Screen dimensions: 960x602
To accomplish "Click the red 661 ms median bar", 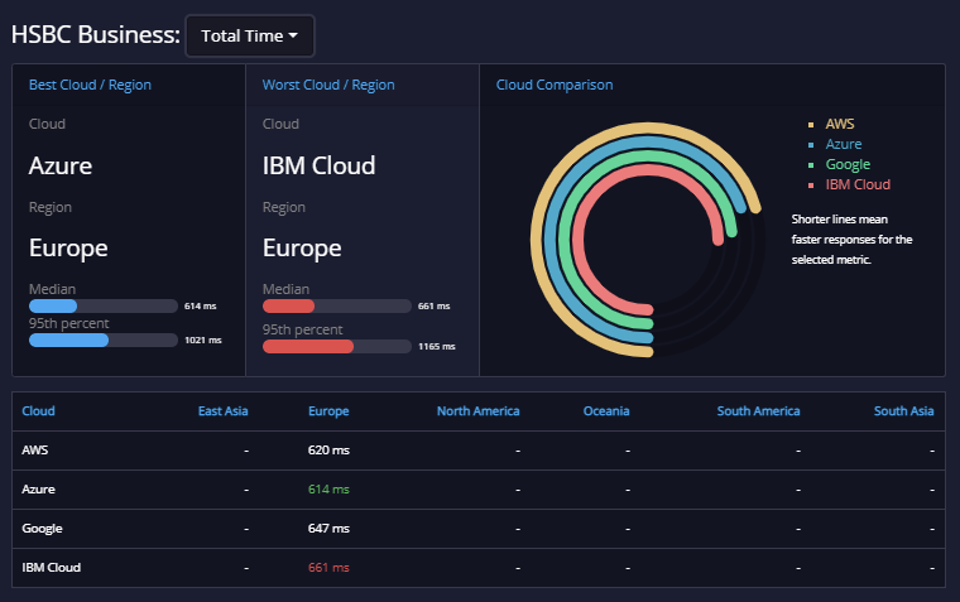I will point(288,306).
